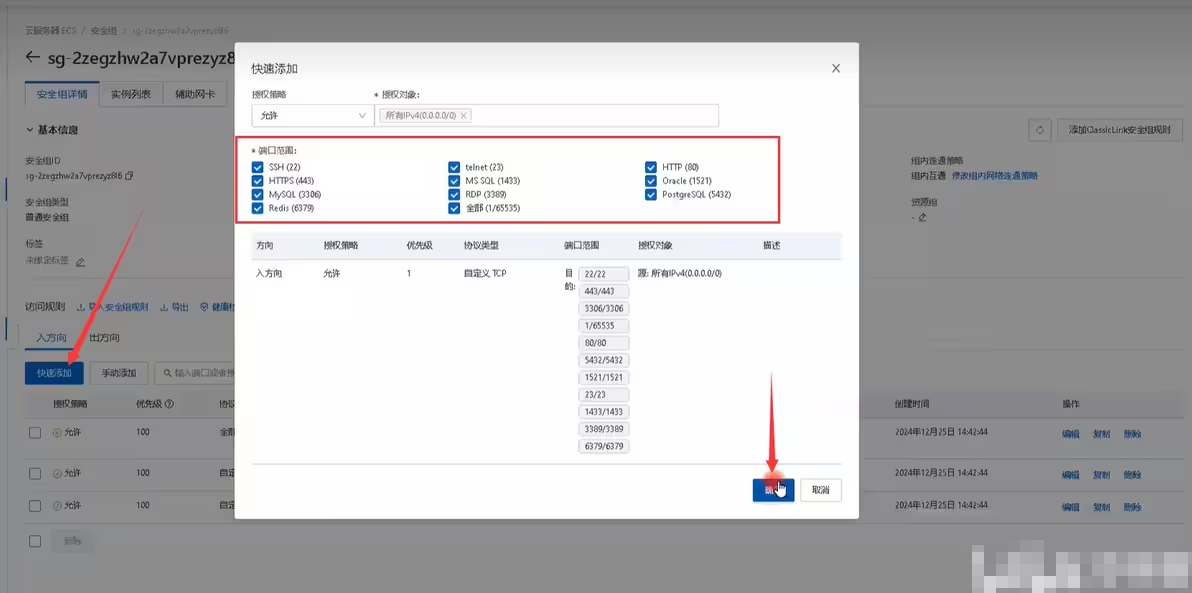
Task: Copy the security group ID with the copy icon
Action: pyautogui.click(x=129, y=176)
